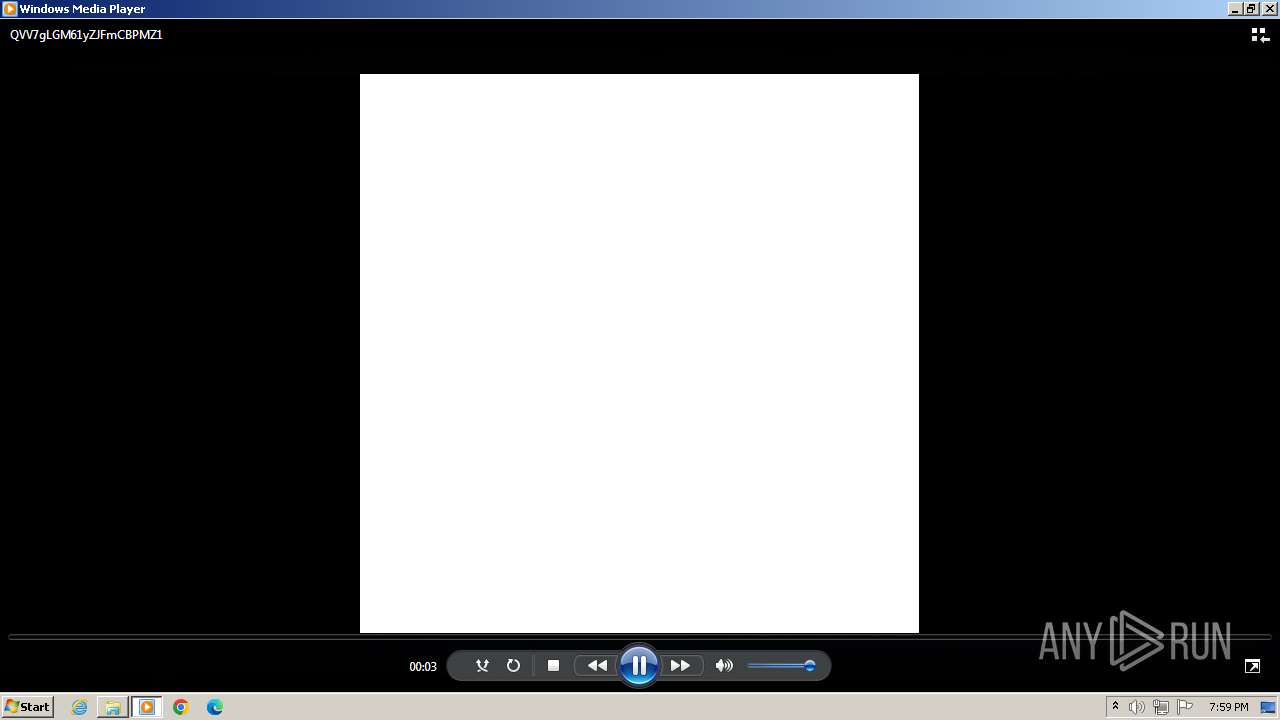Open the Windows Start menu
The image size is (1280, 720).
27,706
